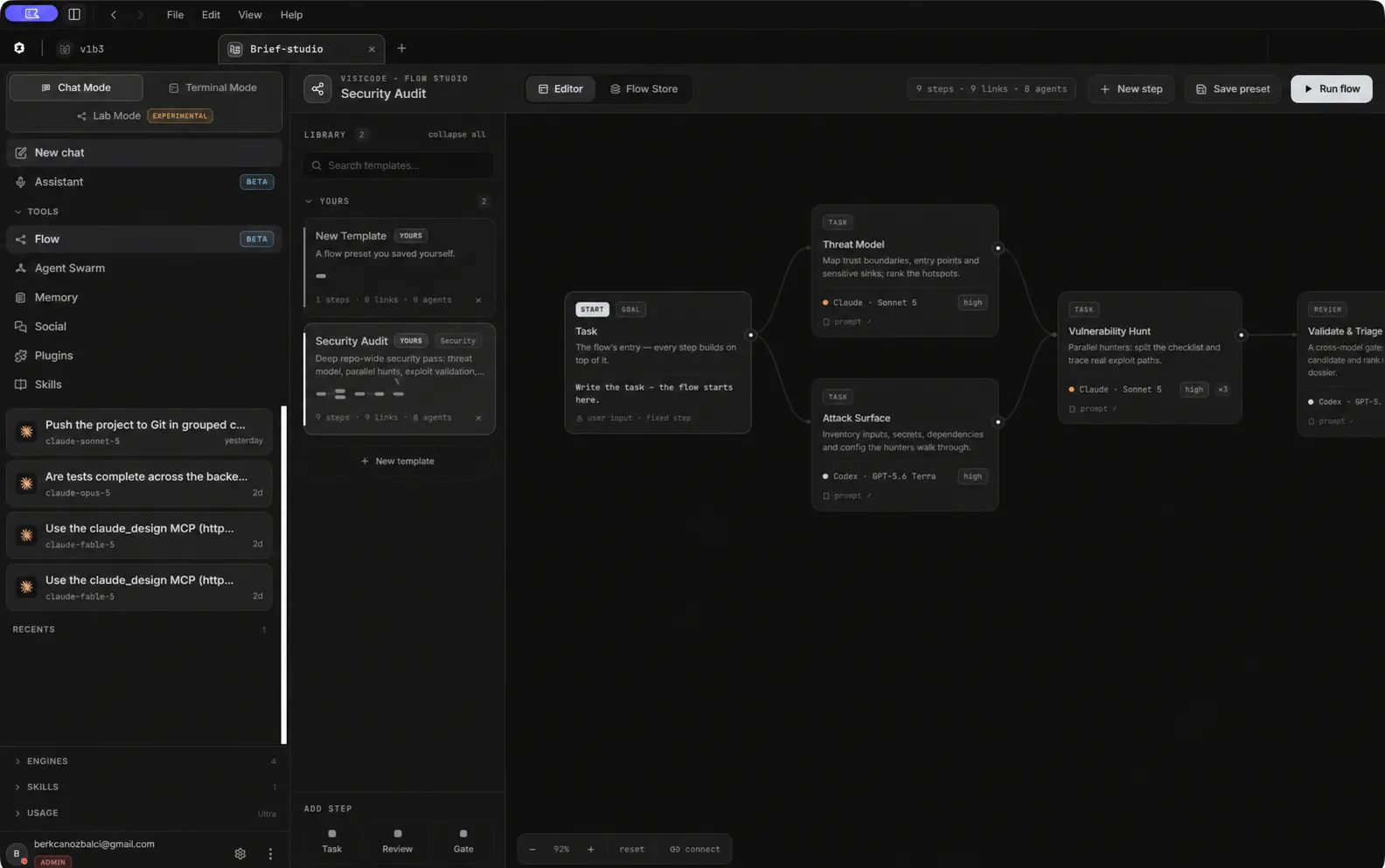Close the Brief-studio tab

tap(372, 49)
